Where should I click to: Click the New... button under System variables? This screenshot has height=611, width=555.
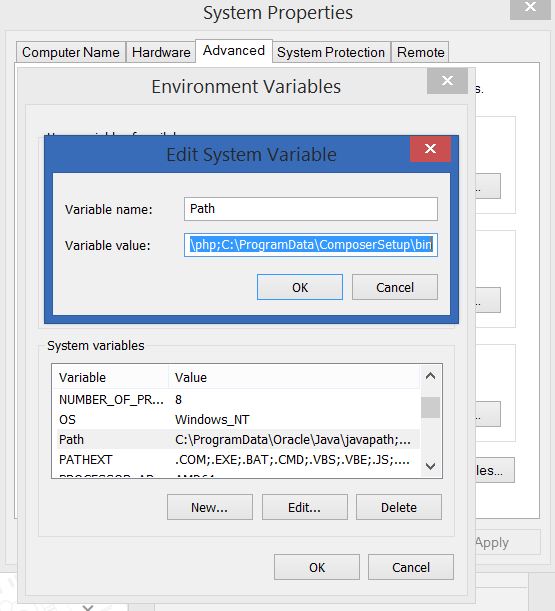tap(210, 507)
